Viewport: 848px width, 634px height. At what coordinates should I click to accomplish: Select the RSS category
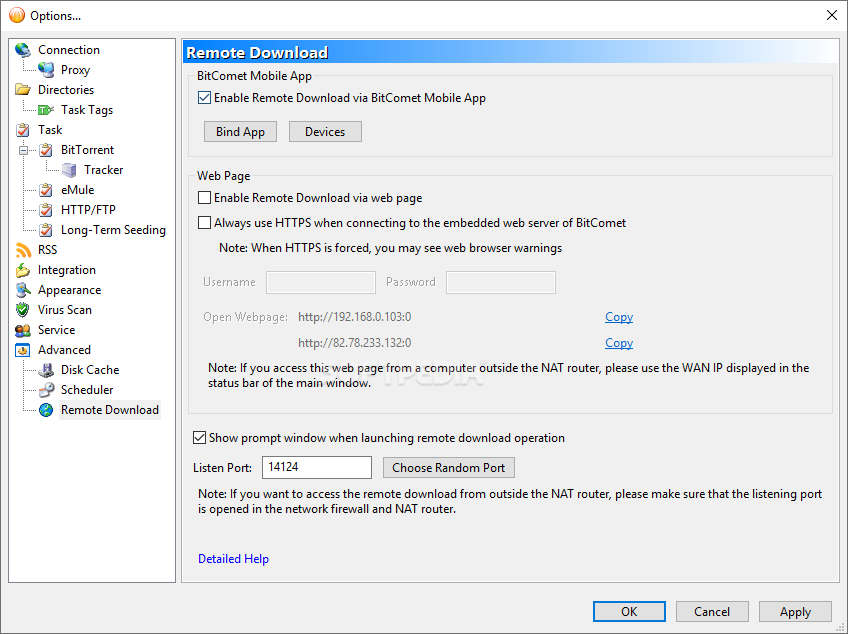click(47, 250)
